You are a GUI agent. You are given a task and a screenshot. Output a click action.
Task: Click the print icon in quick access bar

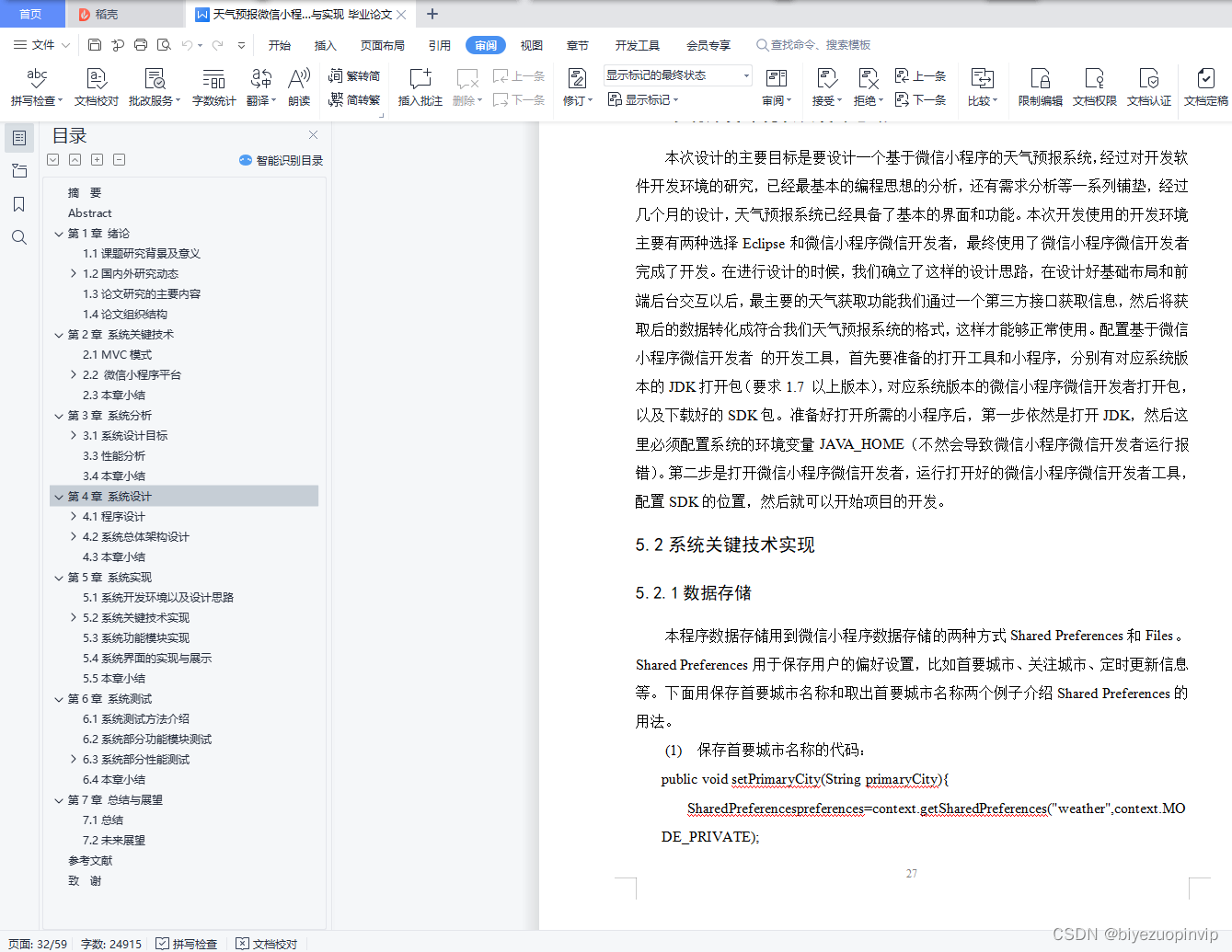(x=141, y=44)
